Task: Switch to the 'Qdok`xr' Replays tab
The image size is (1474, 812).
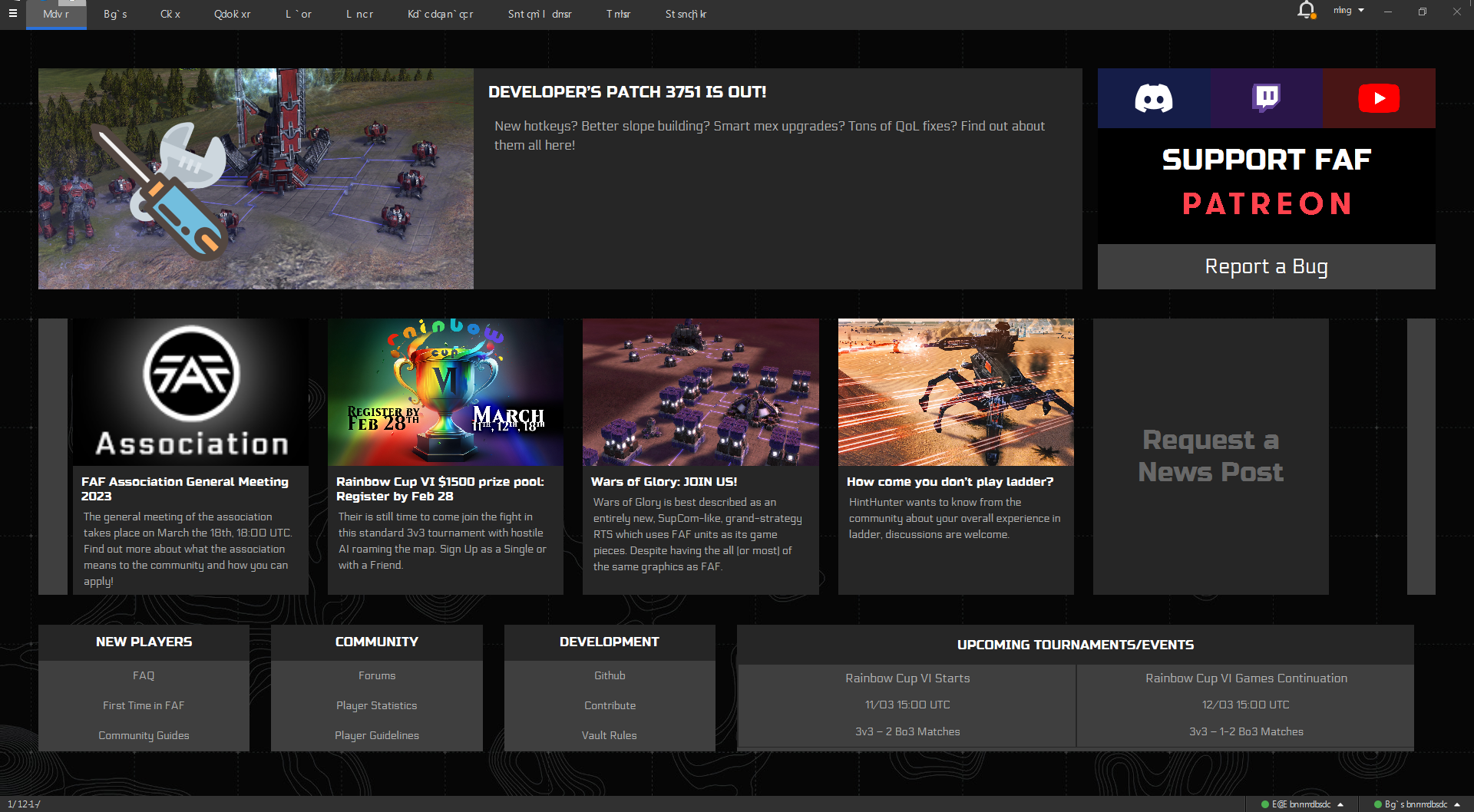Action: pos(233,15)
